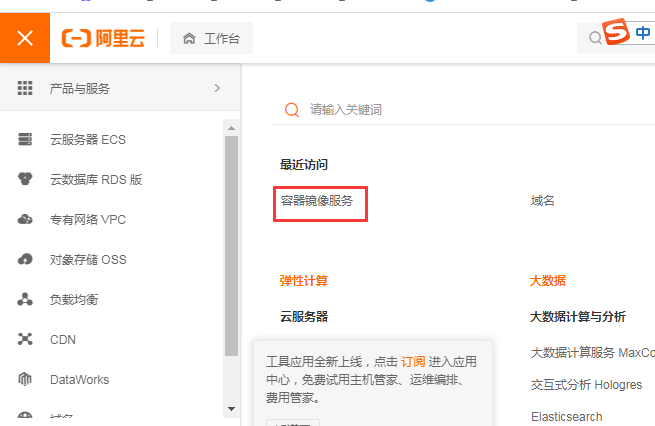Open CDN in sidebar

[x=63, y=340]
